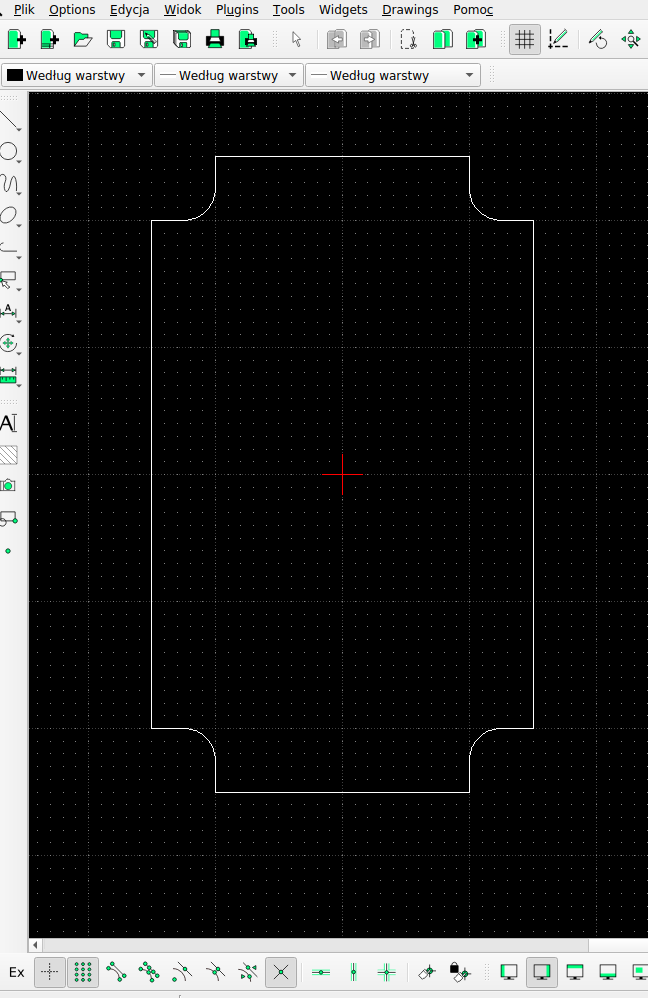Screen dimensions: 648x998
Task: Toggle snap to center
Action: [182, 972]
